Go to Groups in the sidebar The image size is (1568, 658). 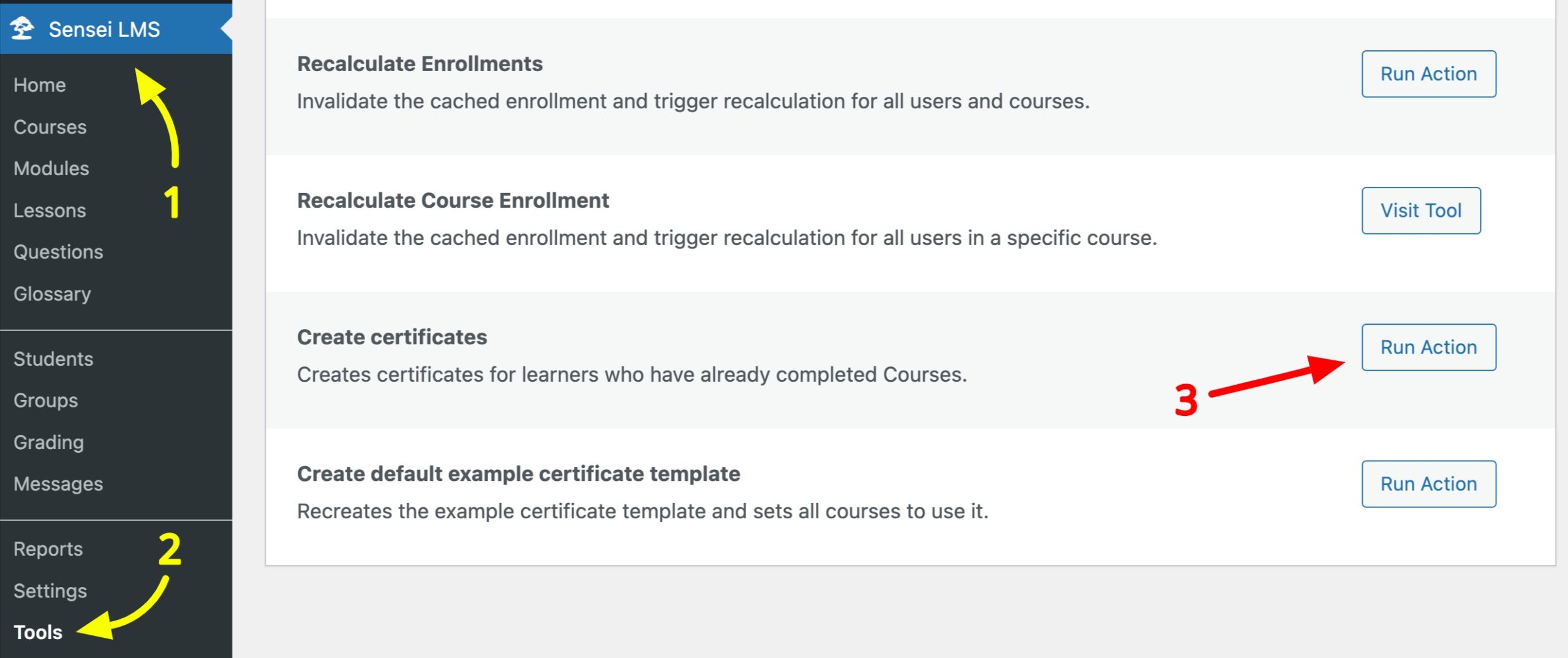pyautogui.click(x=45, y=401)
